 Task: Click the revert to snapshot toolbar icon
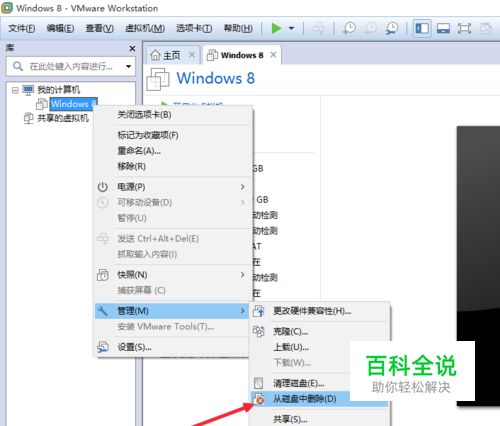(x=370, y=28)
